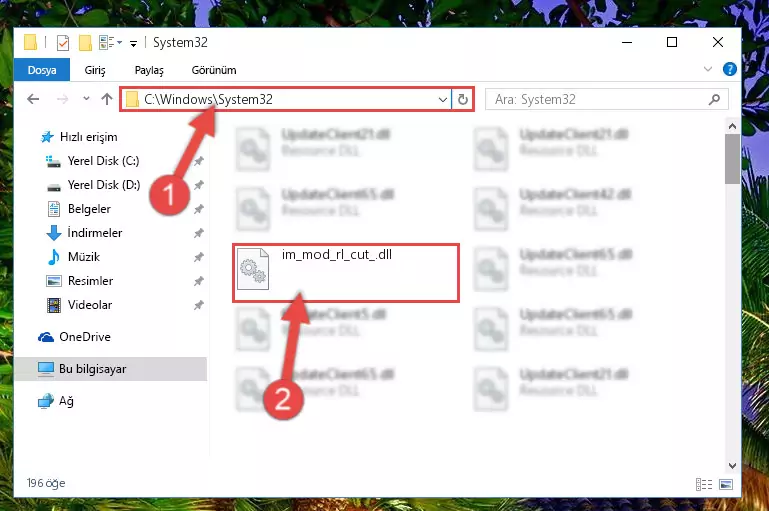769x511 pixels.
Task: Click the C:\Windows\System32 address bar
Action: 285,100
